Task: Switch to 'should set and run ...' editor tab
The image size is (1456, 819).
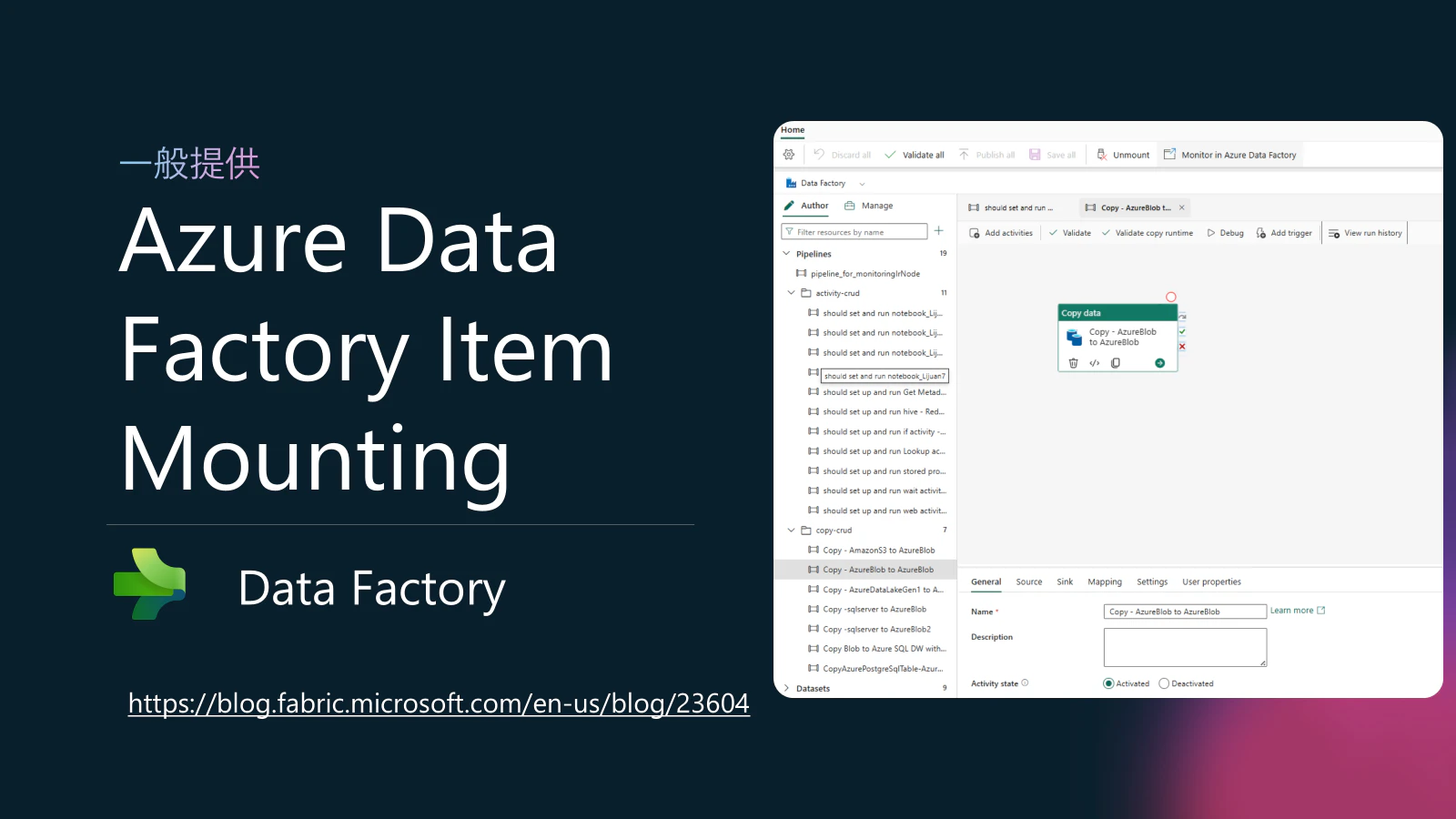Action: [1011, 208]
